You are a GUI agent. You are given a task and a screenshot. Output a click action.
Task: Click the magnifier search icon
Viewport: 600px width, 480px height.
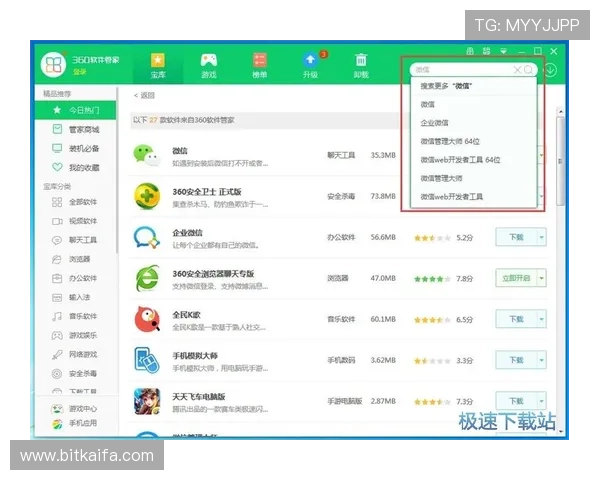[x=528, y=70]
